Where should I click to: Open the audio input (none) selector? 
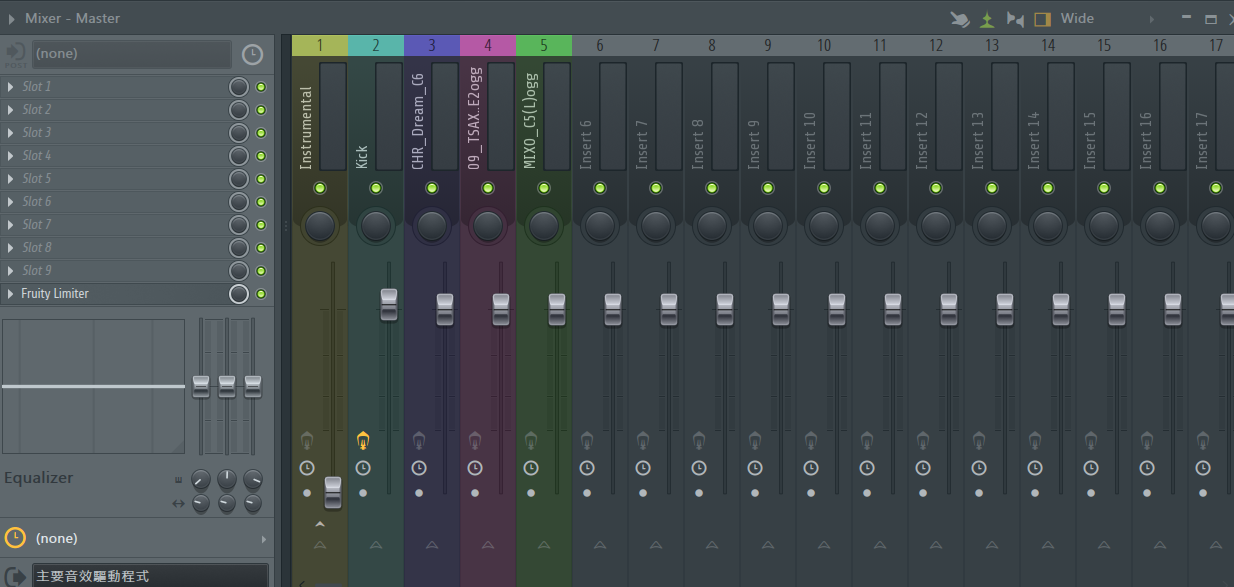(132, 54)
